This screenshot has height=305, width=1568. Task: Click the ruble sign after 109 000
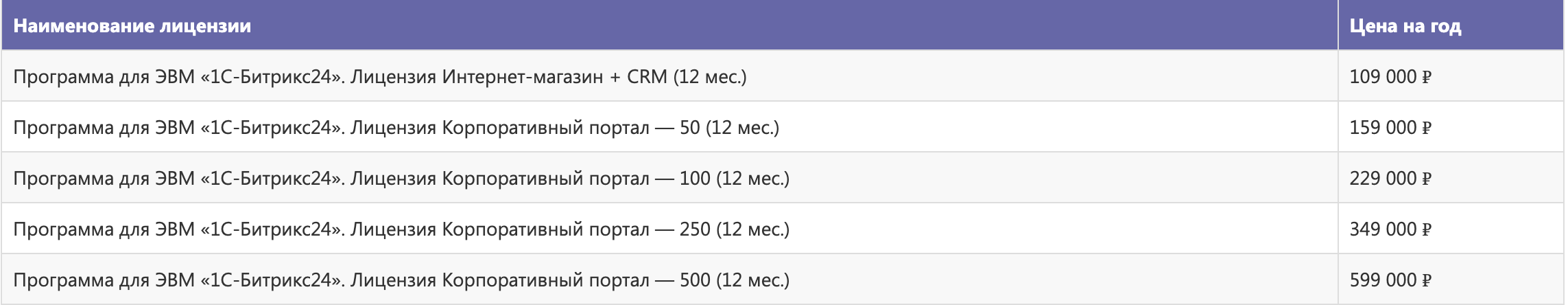coord(1427,77)
